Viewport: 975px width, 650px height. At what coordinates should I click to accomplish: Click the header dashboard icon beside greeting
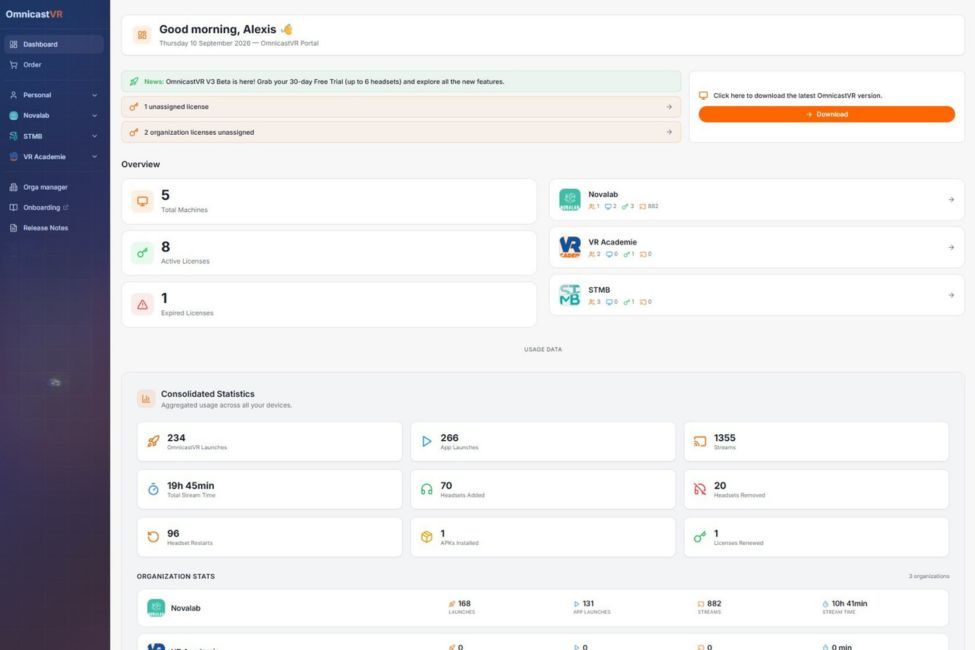point(142,35)
